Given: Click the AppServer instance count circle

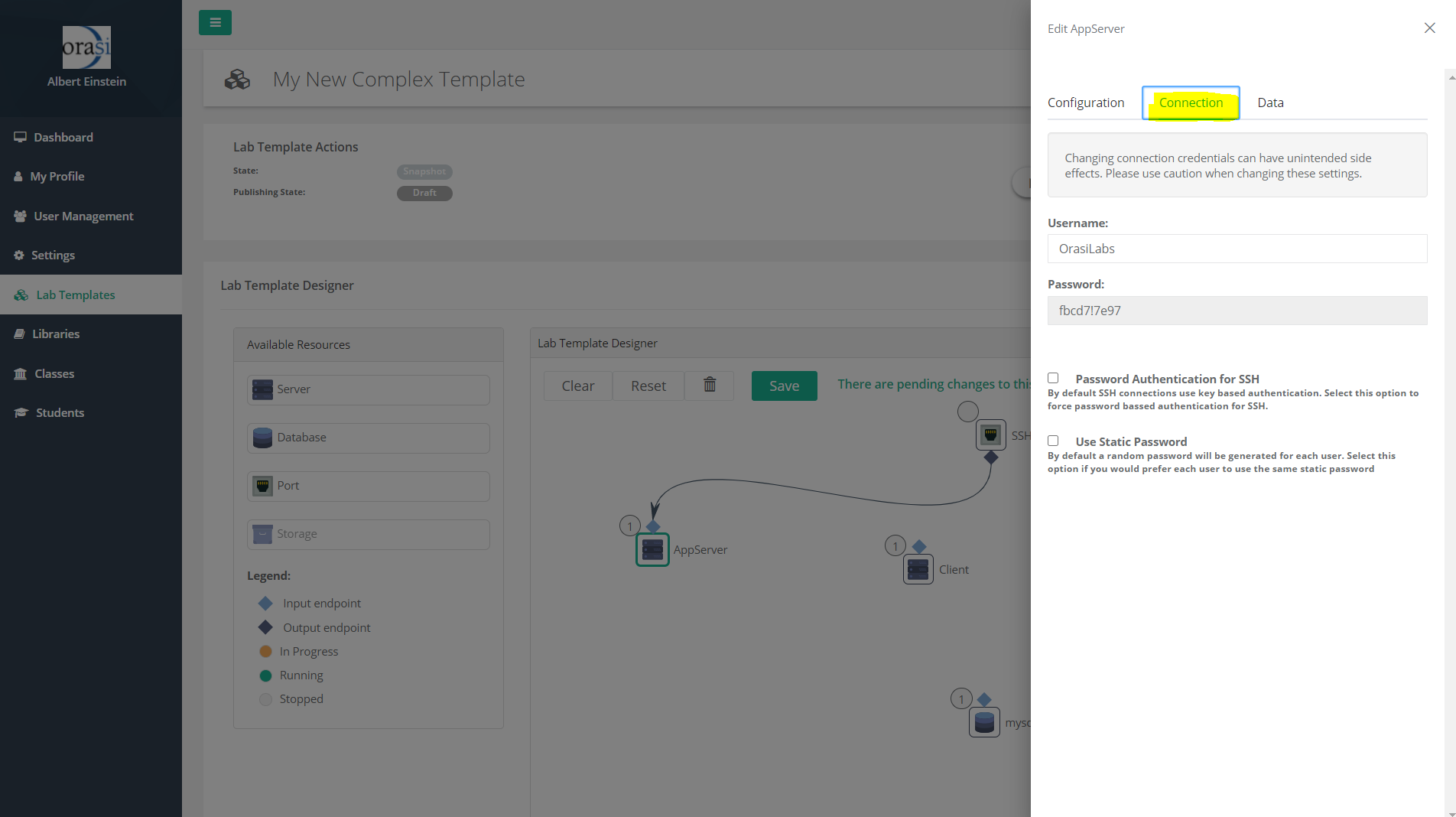Looking at the screenshot, I should [x=629, y=526].
